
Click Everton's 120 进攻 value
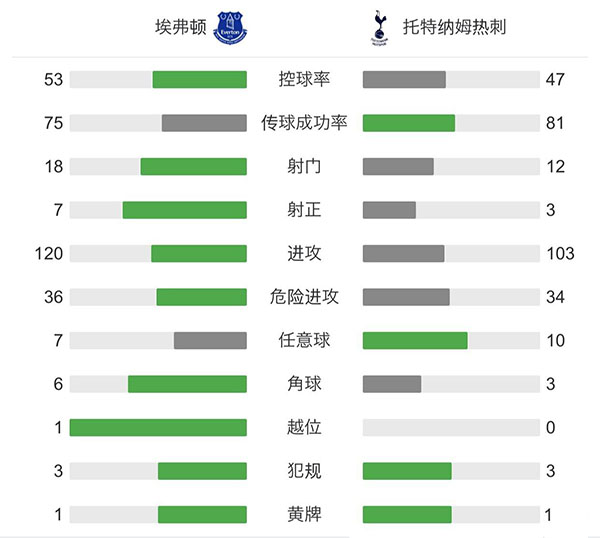(x=48, y=253)
